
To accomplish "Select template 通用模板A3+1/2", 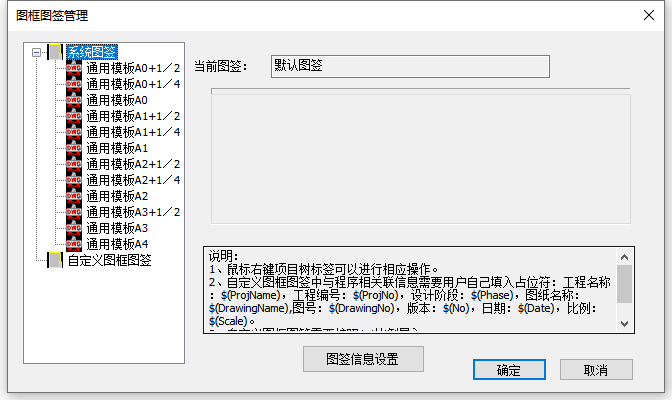I will (133, 212).
